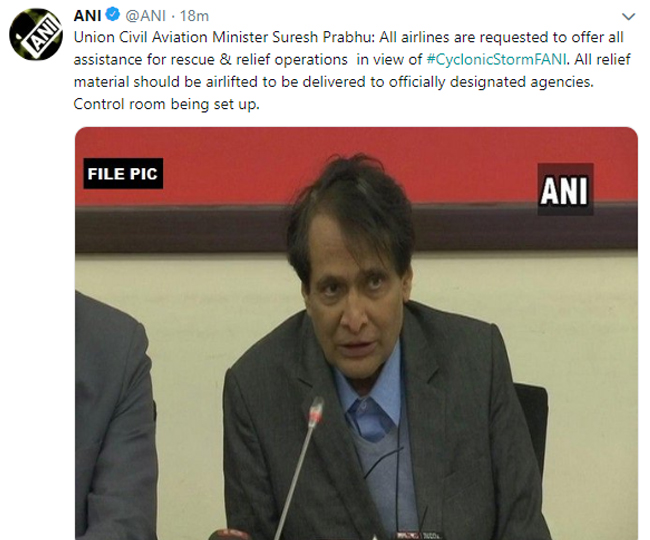Click the partially visible person at photo's left edge
The height and width of the screenshot is (540, 650).
[115, 416]
